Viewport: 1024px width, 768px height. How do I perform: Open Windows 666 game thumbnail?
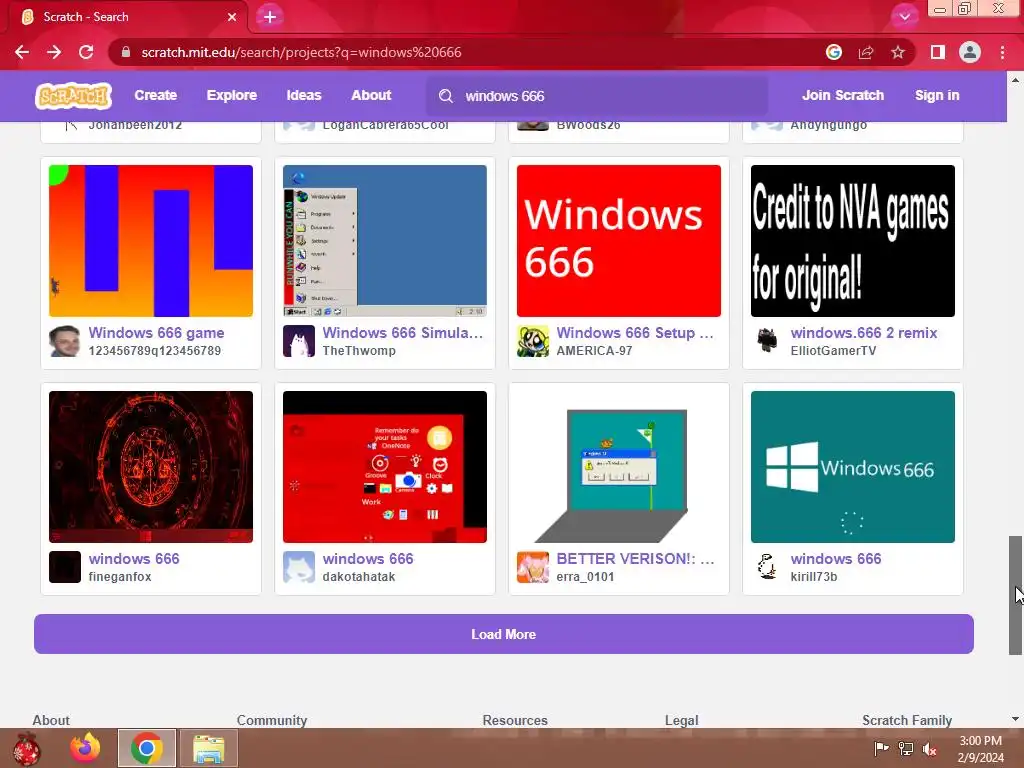[x=151, y=241]
